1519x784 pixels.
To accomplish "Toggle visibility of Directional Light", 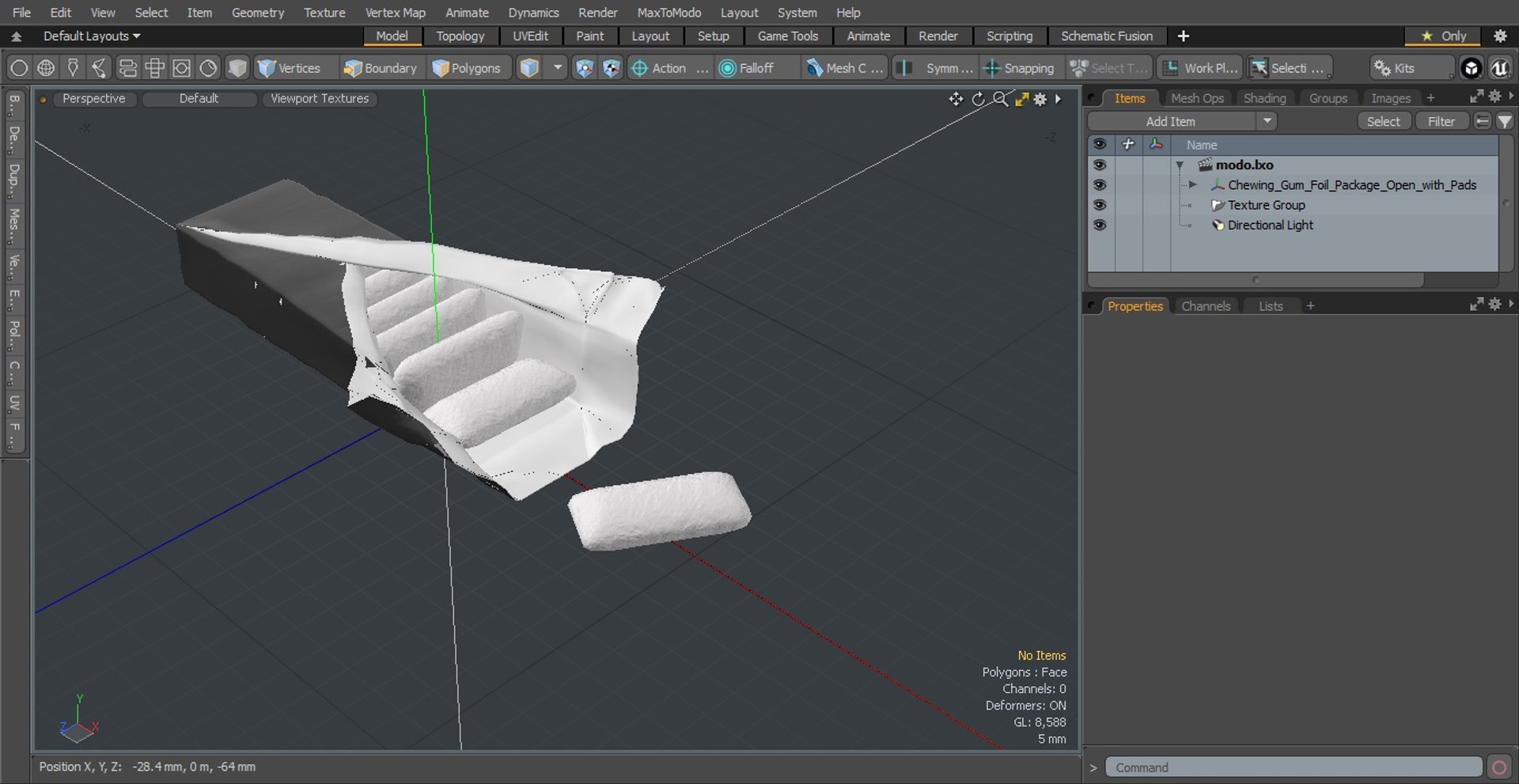I will (x=1099, y=225).
